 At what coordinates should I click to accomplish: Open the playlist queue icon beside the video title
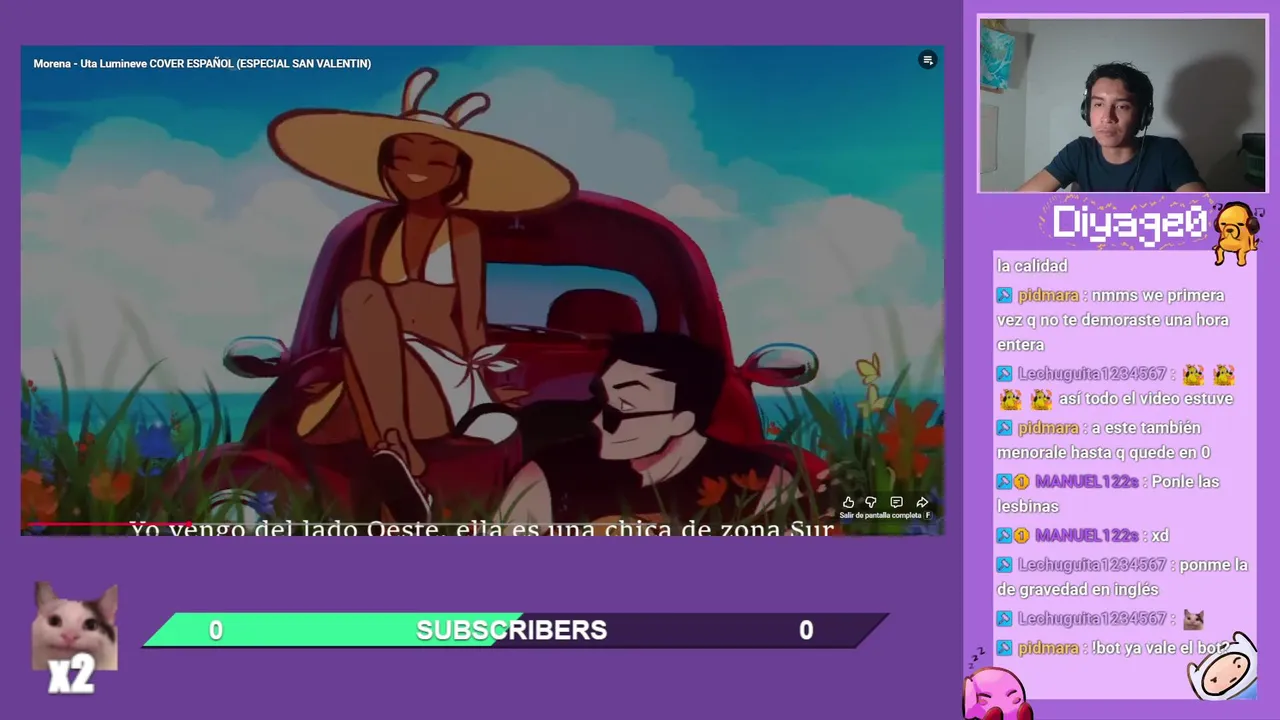pyautogui.click(x=927, y=60)
